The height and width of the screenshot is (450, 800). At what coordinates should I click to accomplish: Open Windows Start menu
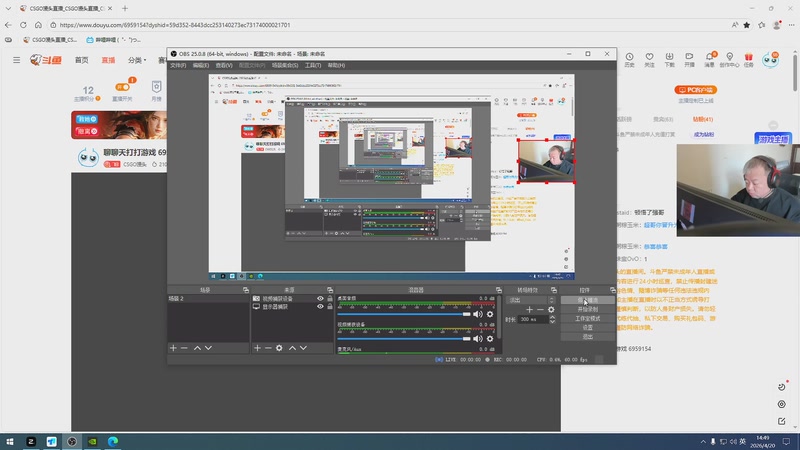(10, 441)
